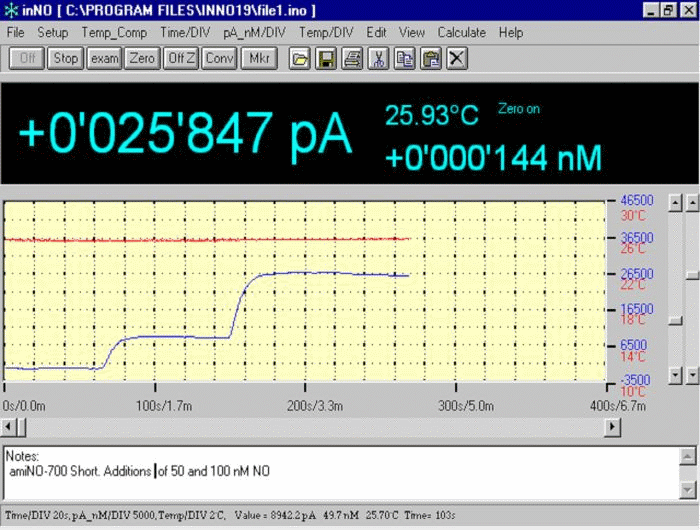Click the status bar Value reading 8942.2 pA

(x=275, y=515)
